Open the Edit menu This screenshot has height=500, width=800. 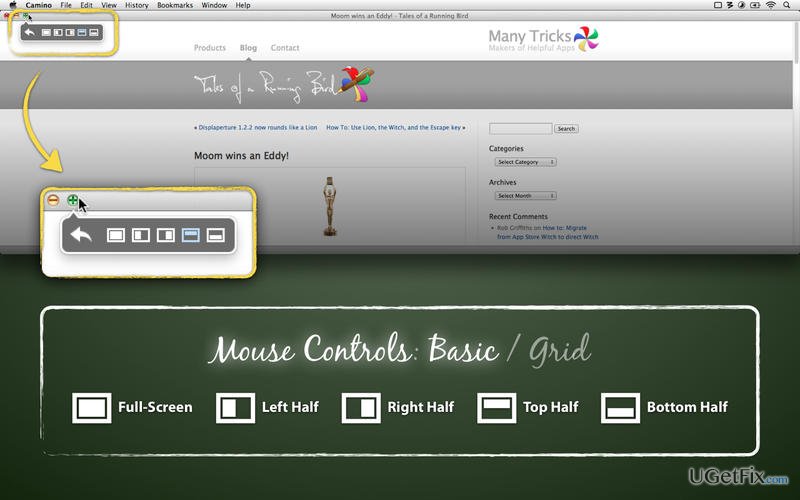(87, 5)
